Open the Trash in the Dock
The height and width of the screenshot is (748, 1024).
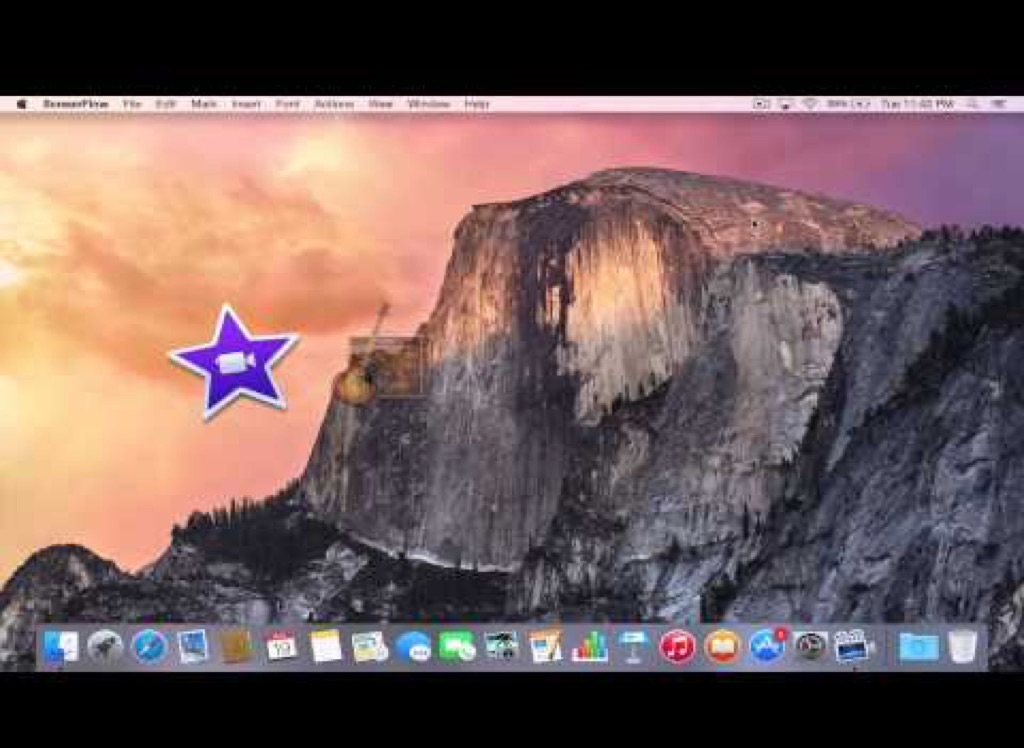coord(962,647)
